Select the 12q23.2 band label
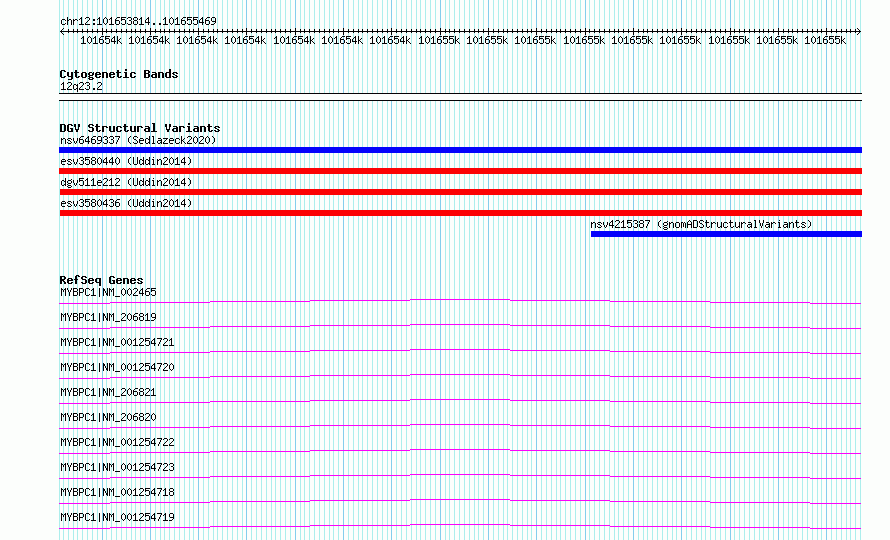 (81, 86)
